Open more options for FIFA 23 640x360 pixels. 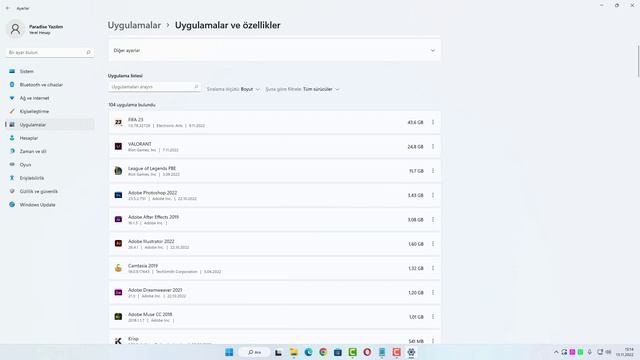[x=433, y=122]
